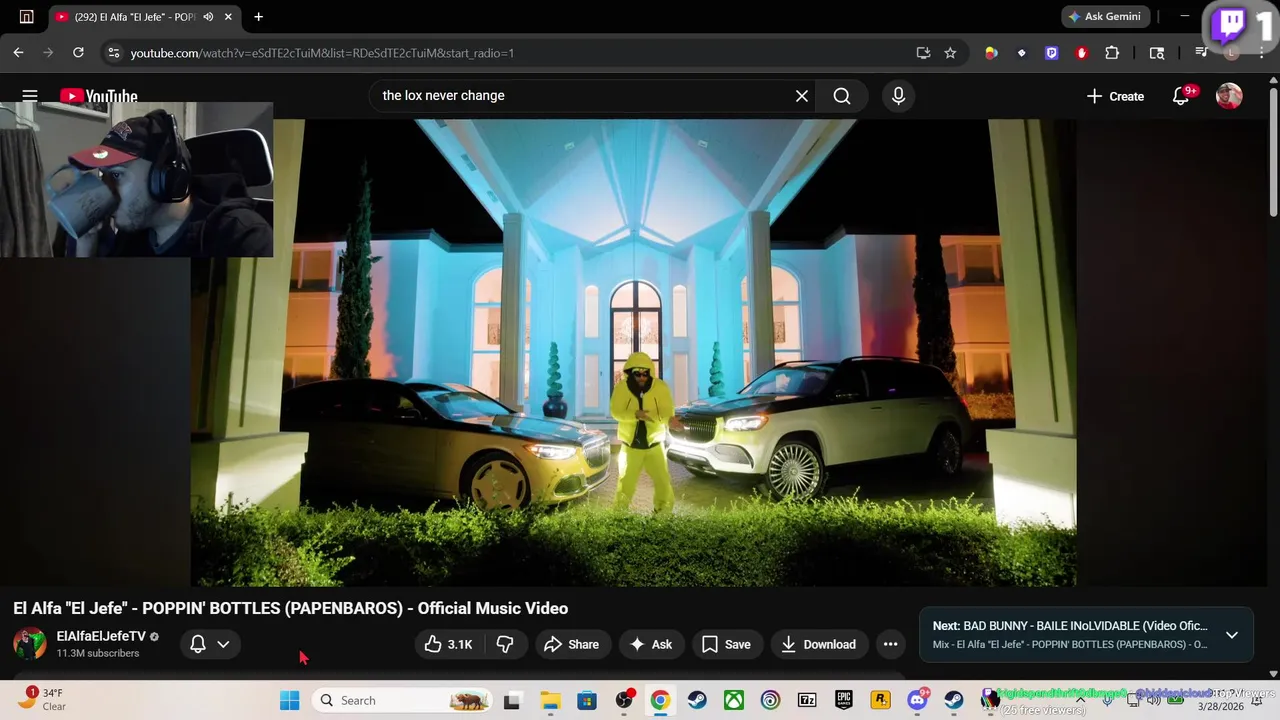Screen dimensions: 1280x720
Task: Expand notification options chevron
Action: pos(223,644)
